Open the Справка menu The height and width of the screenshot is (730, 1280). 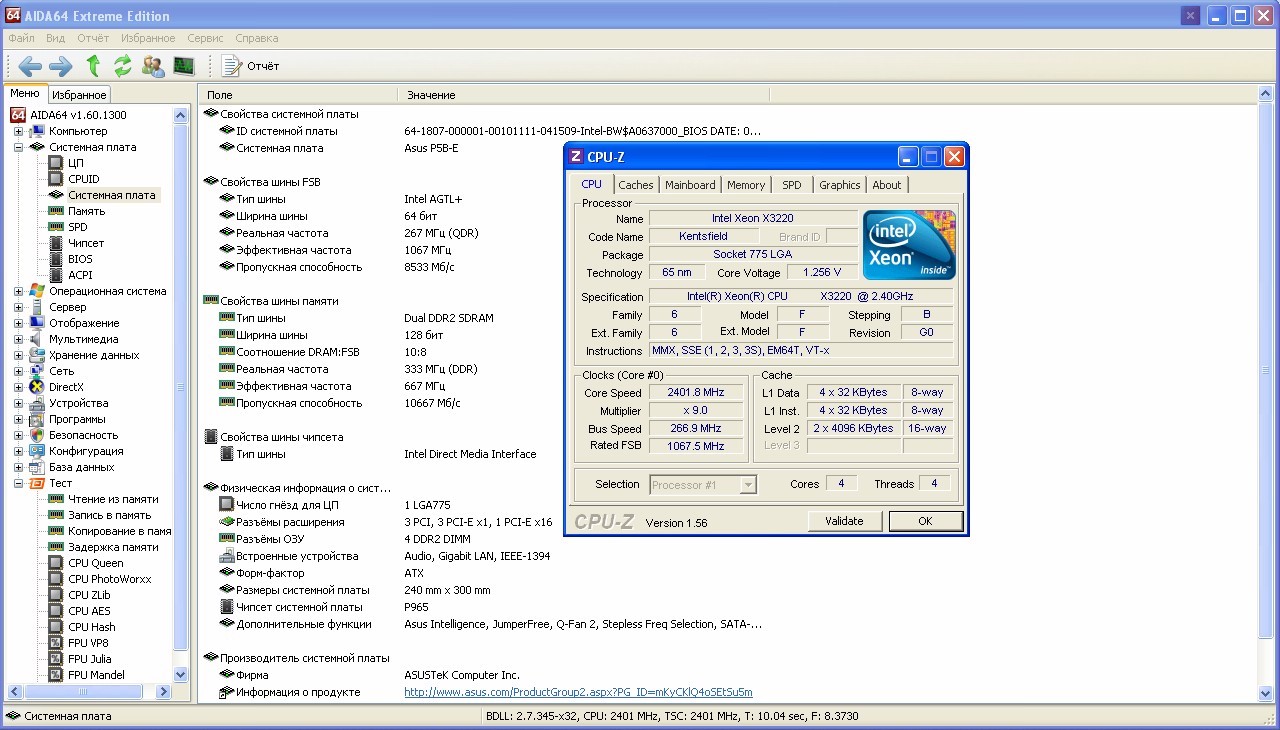(257, 38)
